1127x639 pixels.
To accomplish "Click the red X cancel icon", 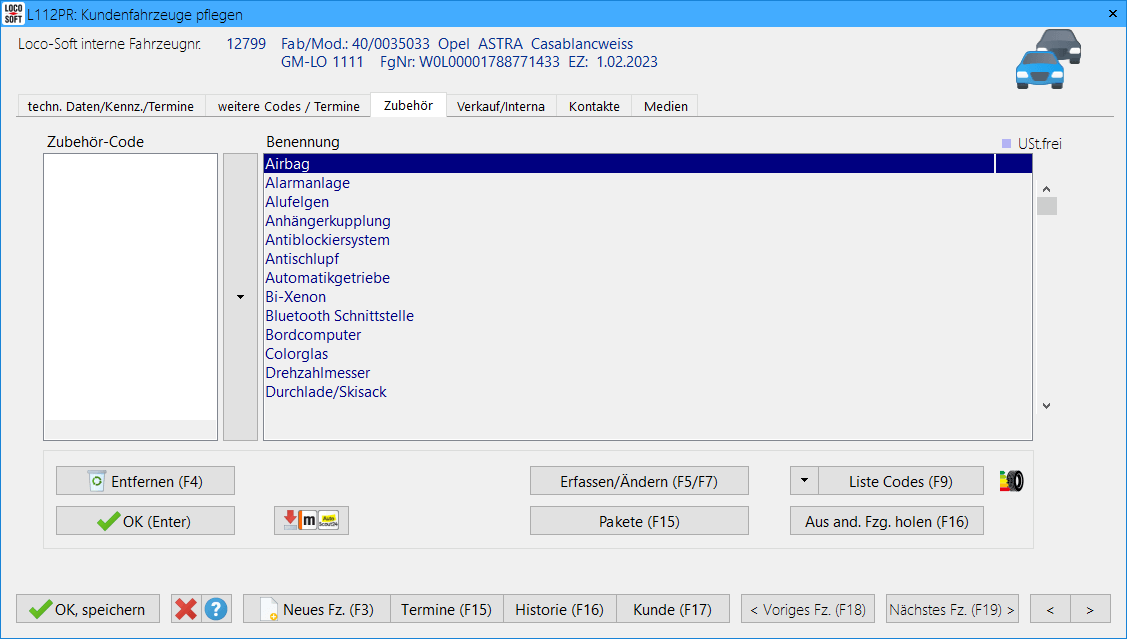I will [185, 609].
